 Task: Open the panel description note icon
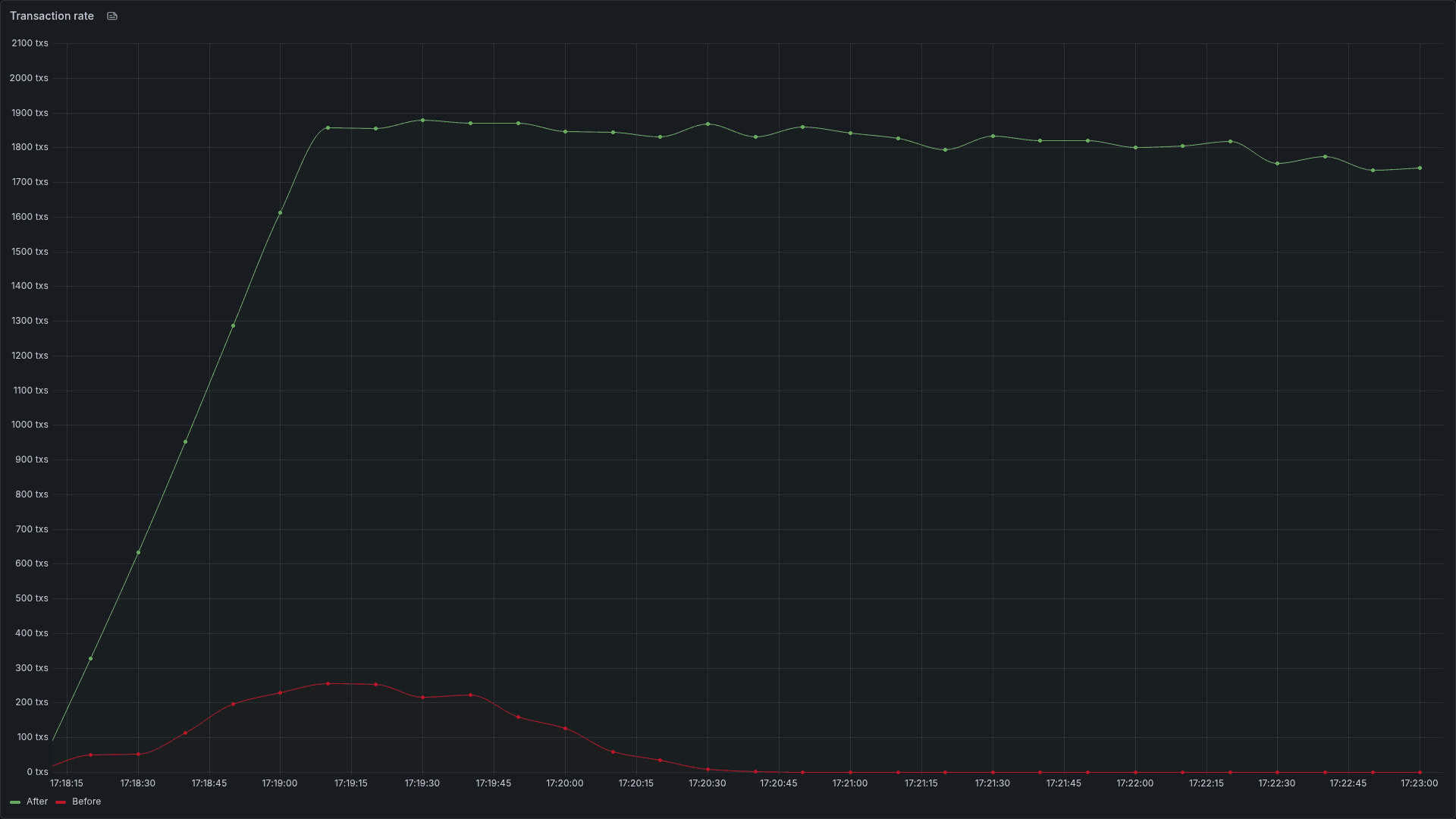pyautogui.click(x=111, y=15)
